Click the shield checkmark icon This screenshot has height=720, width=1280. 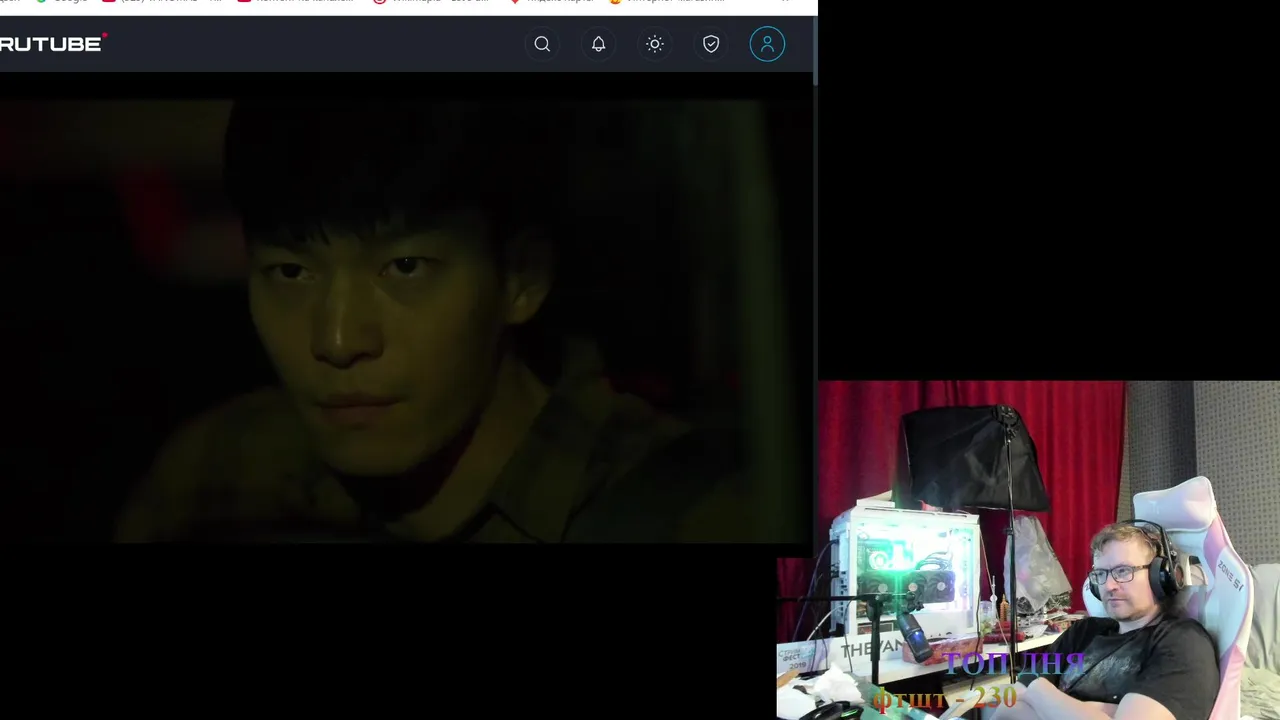[x=711, y=44]
